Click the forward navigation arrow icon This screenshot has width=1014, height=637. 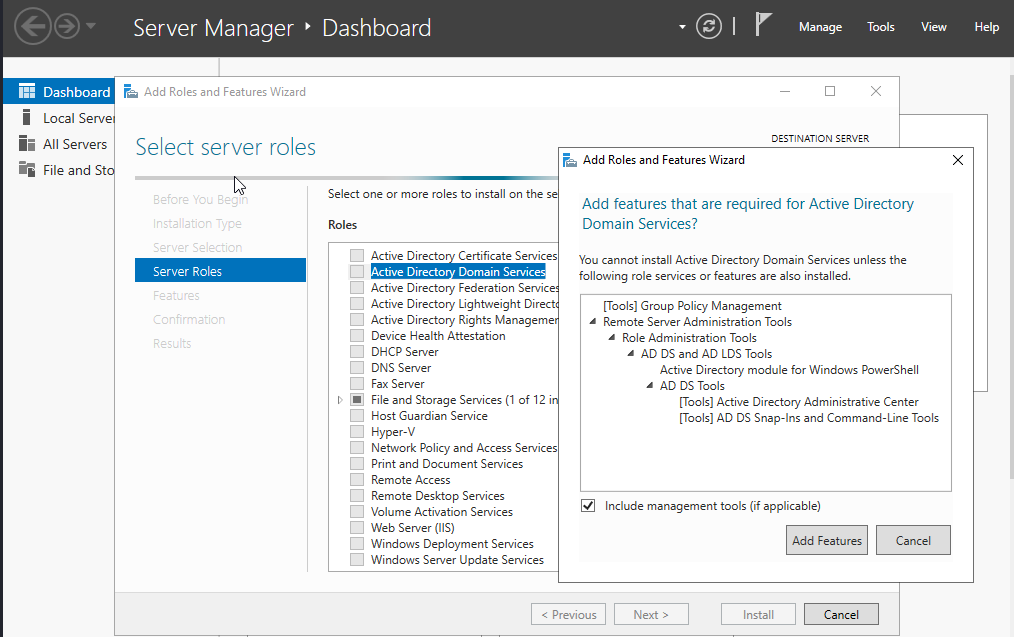click(x=66, y=27)
